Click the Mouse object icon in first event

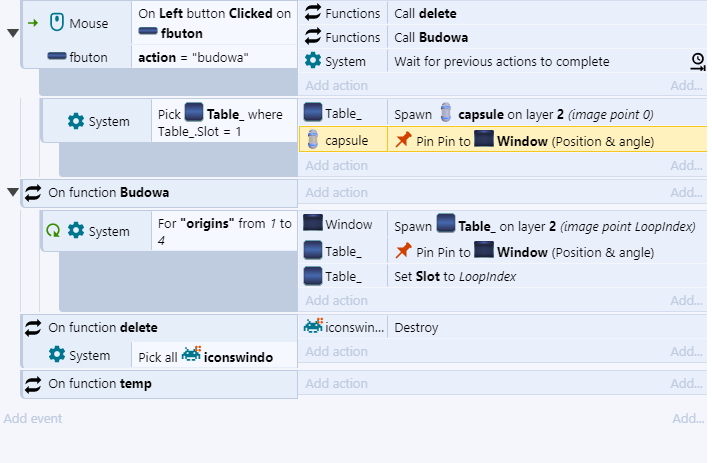click(x=57, y=22)
